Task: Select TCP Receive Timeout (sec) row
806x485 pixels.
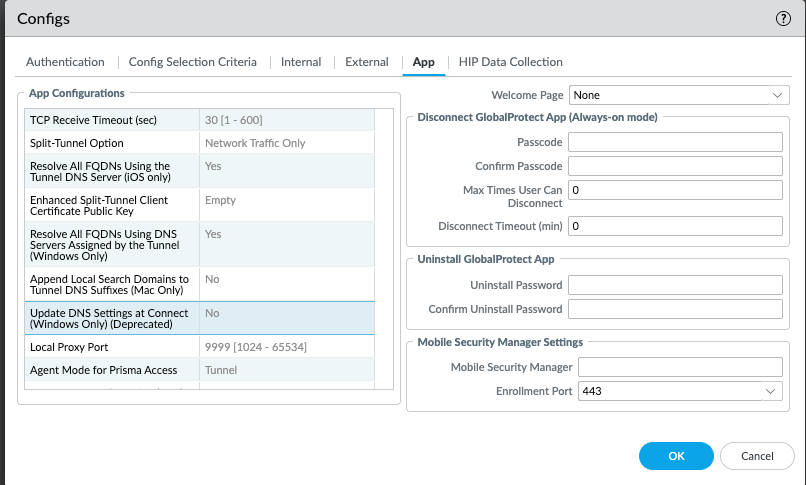Action: coord(199,120)
